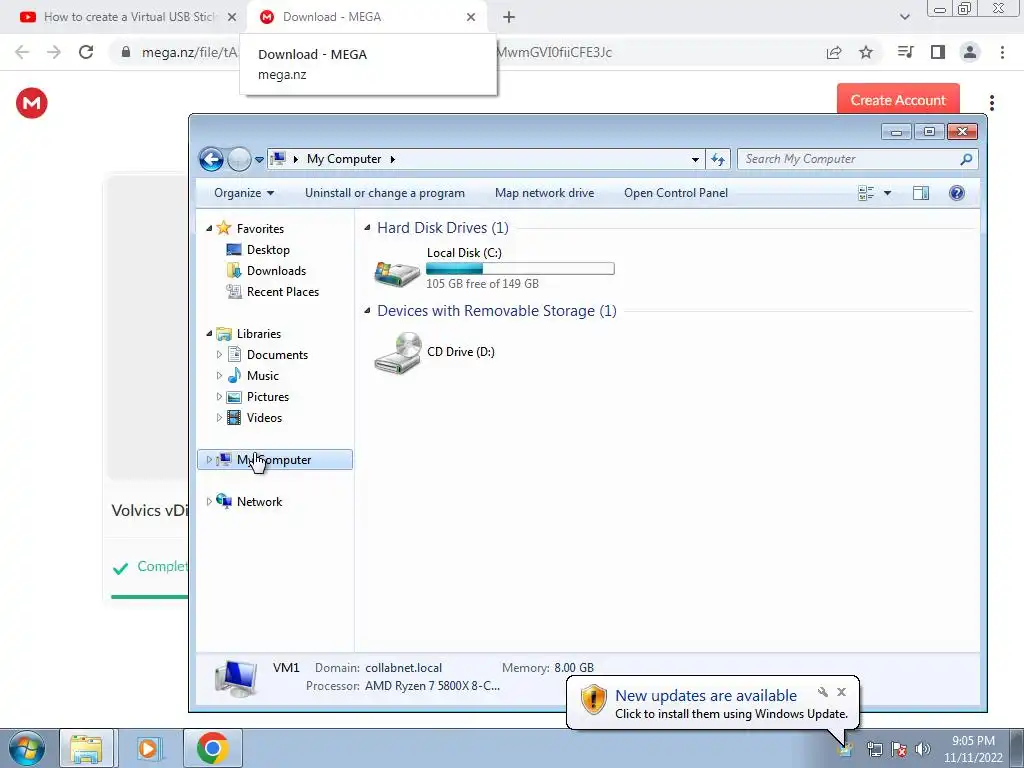Click the Chrome taskbar icon
The width and height of the screenshot is (1024, 768).
(212, 748)
